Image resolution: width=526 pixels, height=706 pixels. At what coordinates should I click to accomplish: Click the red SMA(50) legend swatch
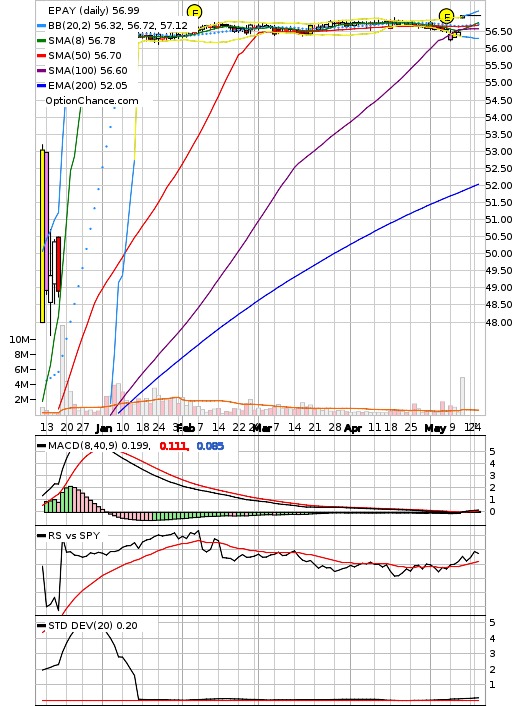click(x=41, y=56)
